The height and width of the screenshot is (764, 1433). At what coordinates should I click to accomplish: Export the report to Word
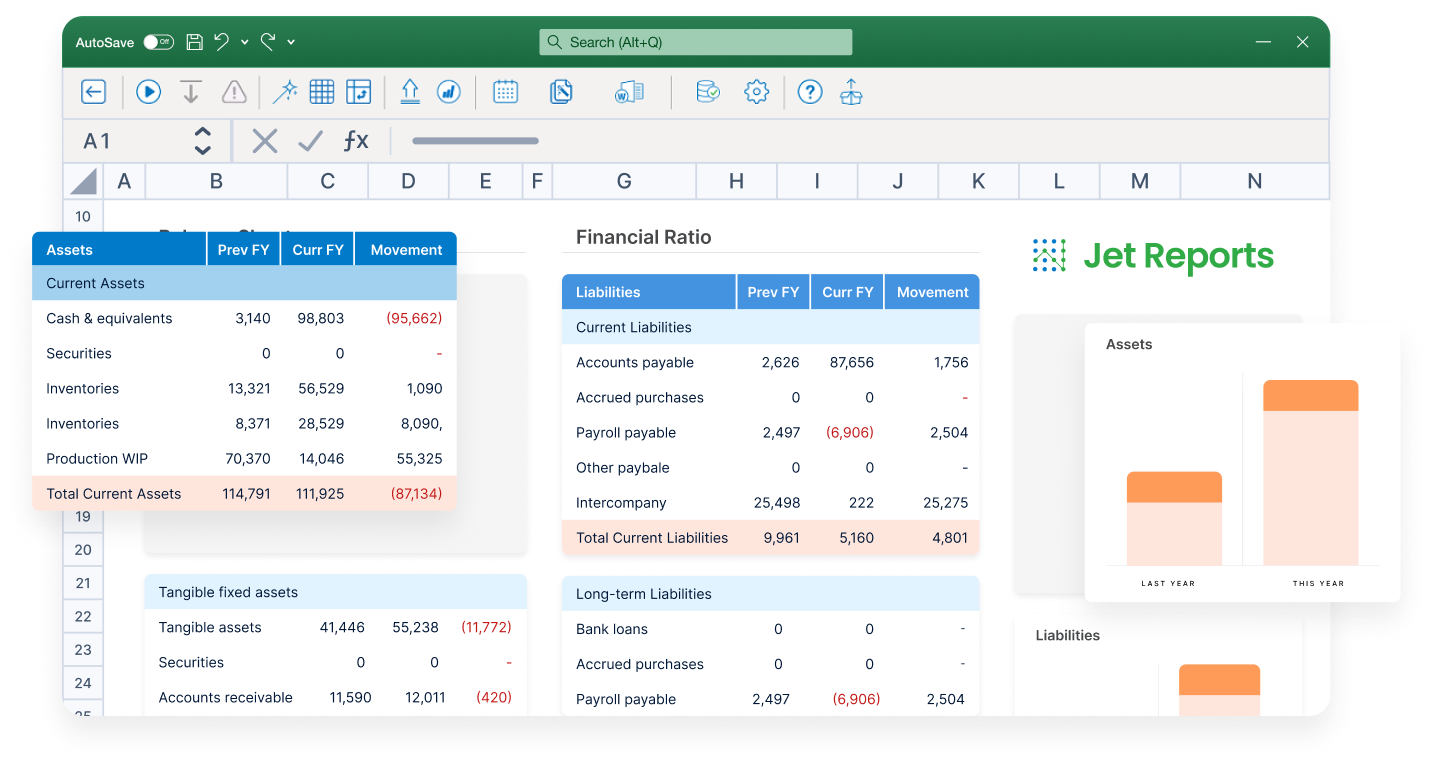pyautogui.click(x=628, y=91)
